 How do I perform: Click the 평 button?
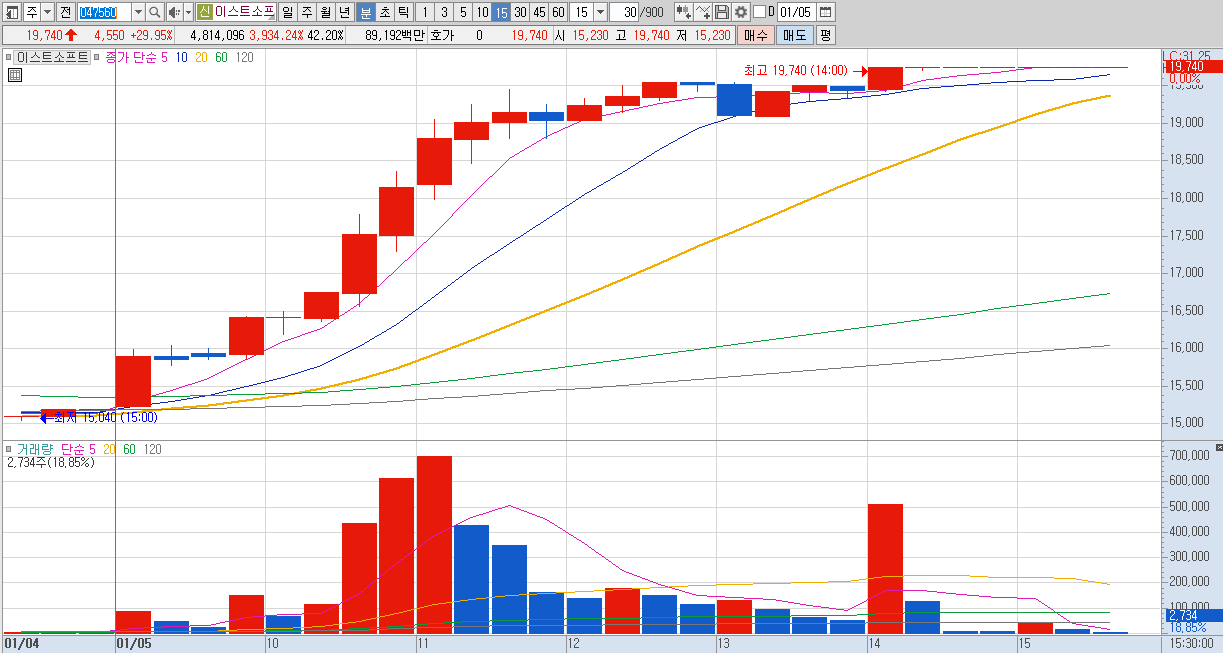click(x=825, y=35)
